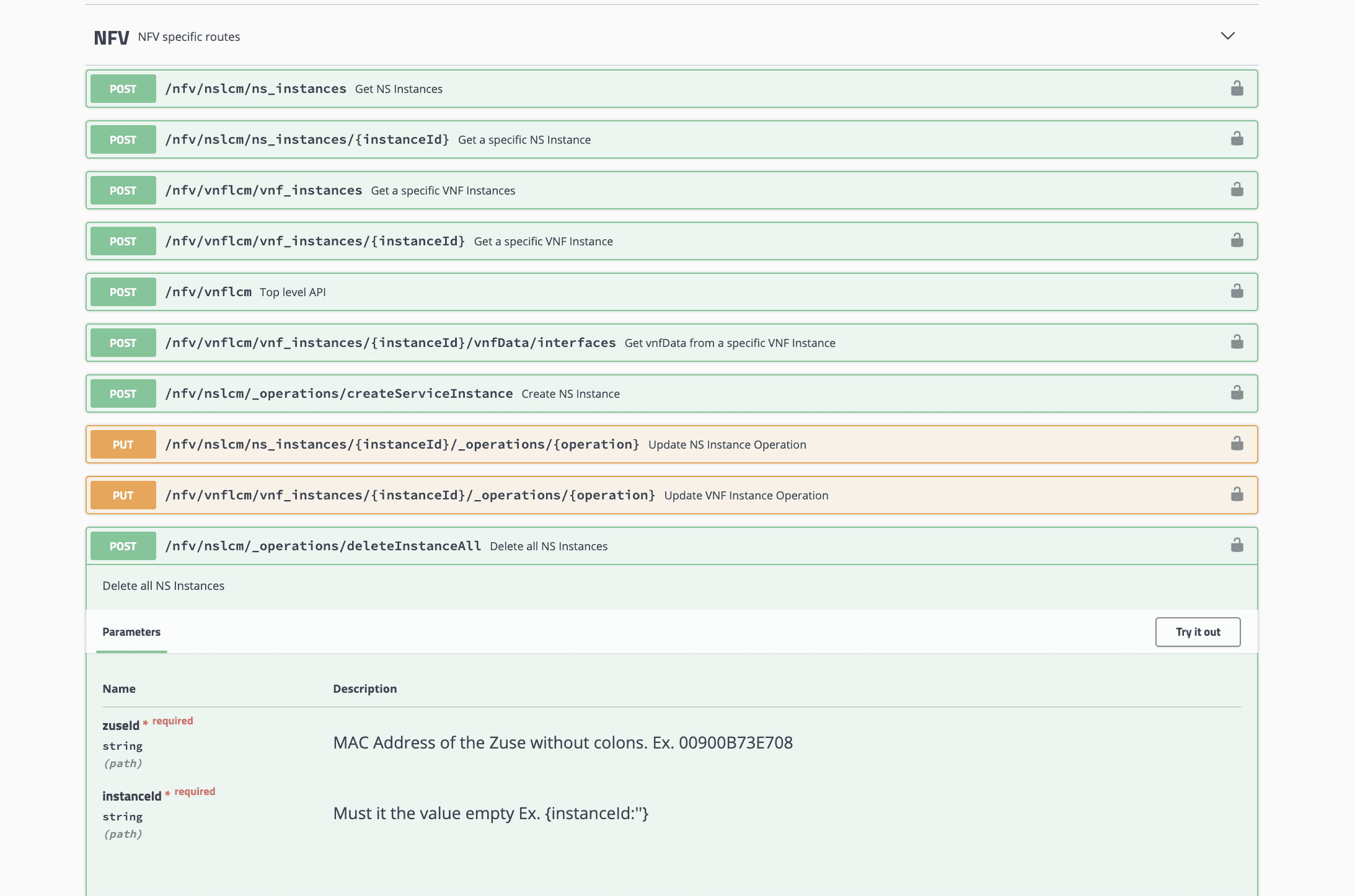Collapse the NFV specific routes section
Viewport: 1355px width, 896px height.
pos(1227,37)
